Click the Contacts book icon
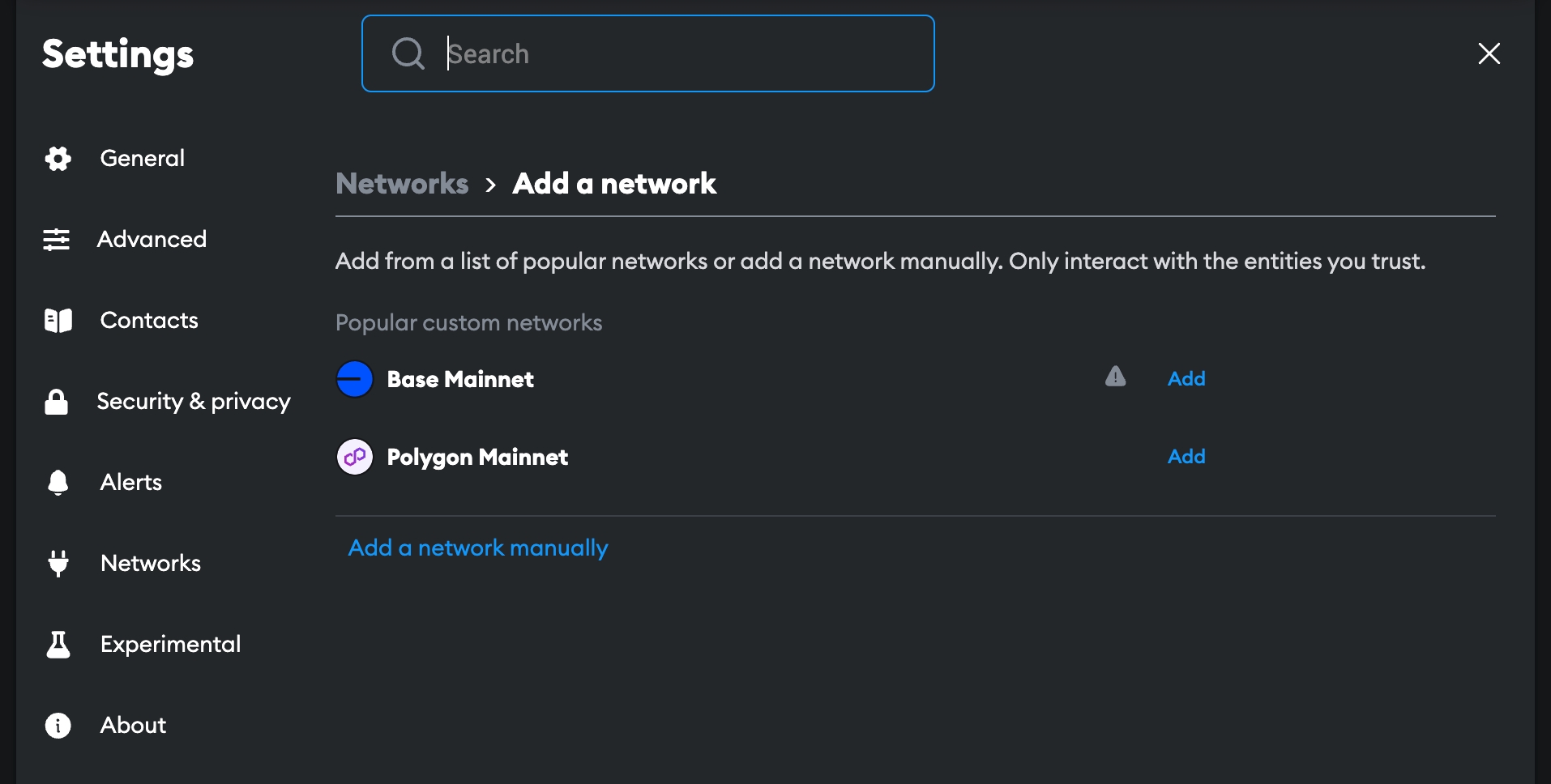The height and width of the screenshot is (784, 1551). 58,321
